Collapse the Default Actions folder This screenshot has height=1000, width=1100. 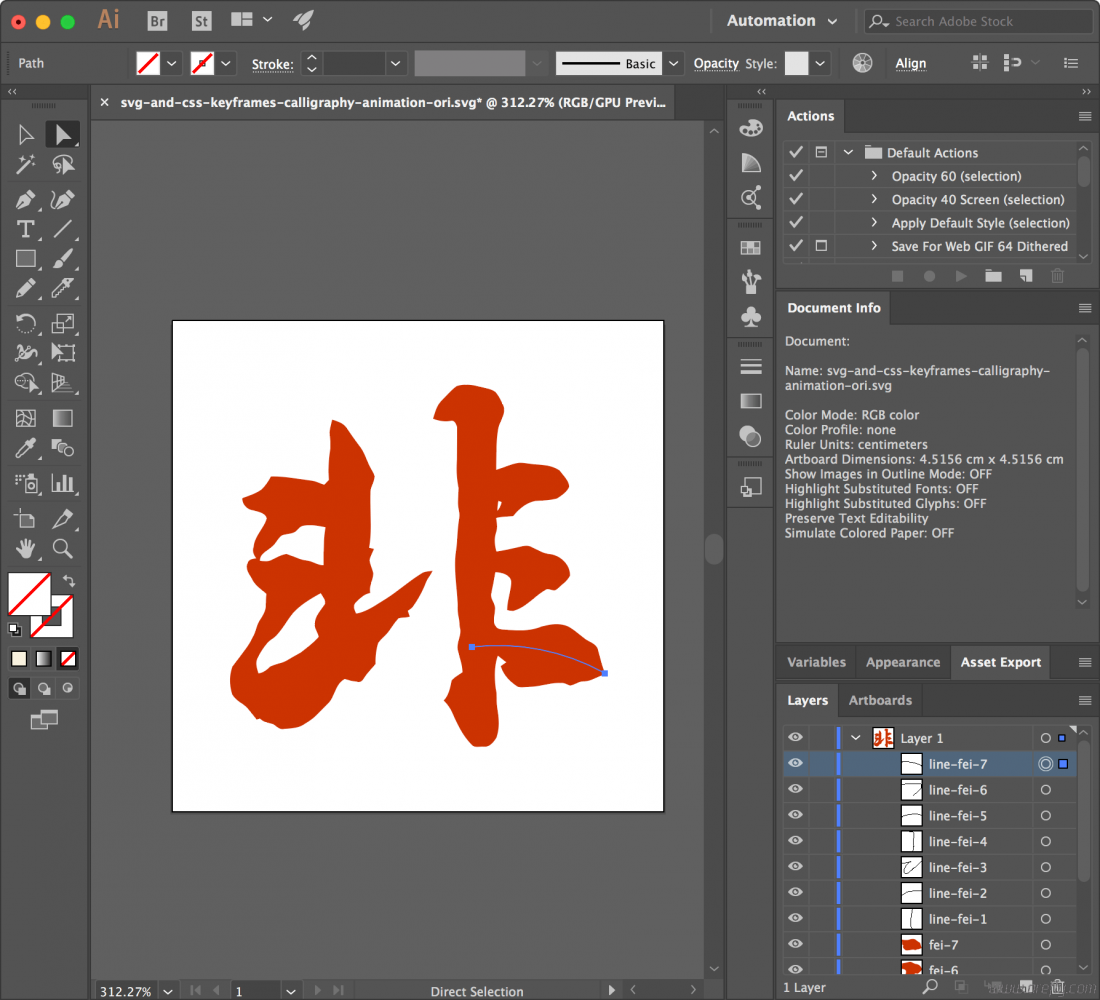click(x=848, y=153)
